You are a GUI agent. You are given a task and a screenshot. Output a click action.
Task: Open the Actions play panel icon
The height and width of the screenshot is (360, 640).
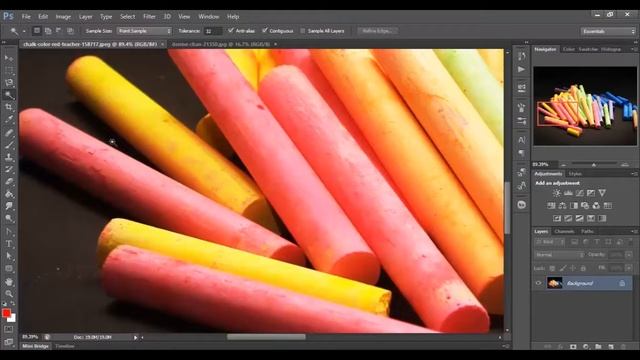tap(521, 69)
